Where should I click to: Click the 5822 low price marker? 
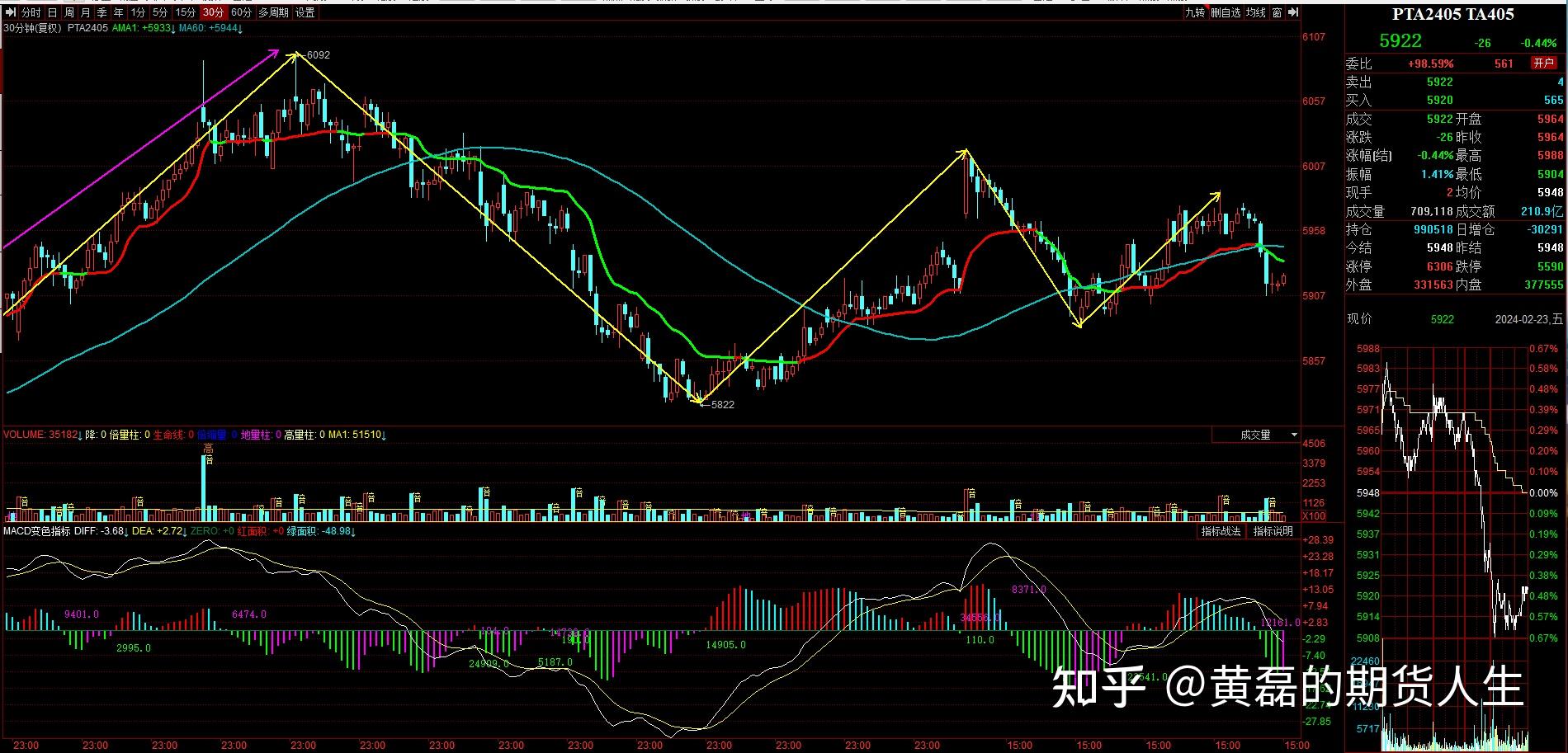[722, 405]
